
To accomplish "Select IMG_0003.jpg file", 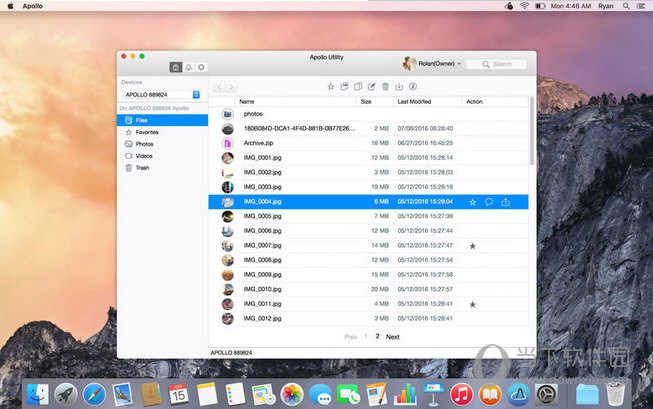I will 369,187.
